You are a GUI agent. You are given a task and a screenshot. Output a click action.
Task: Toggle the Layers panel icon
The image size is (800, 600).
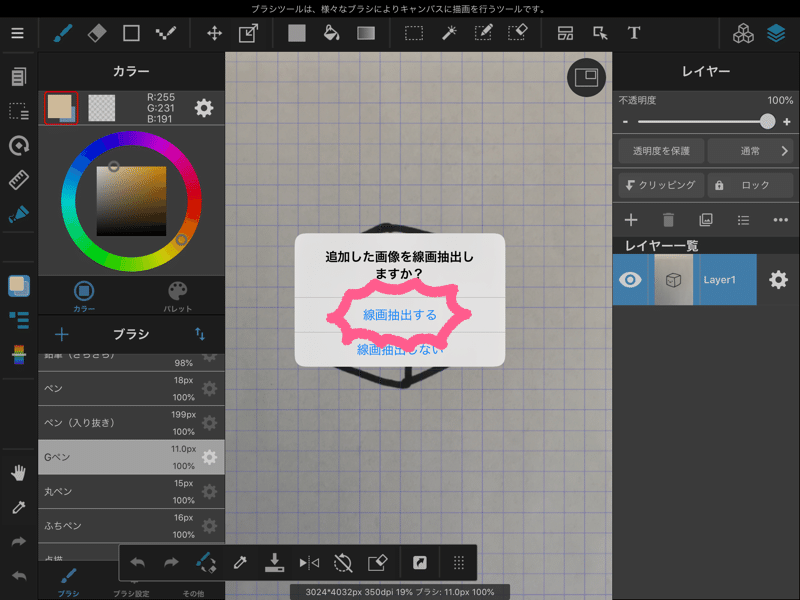[x=776, y=34]
